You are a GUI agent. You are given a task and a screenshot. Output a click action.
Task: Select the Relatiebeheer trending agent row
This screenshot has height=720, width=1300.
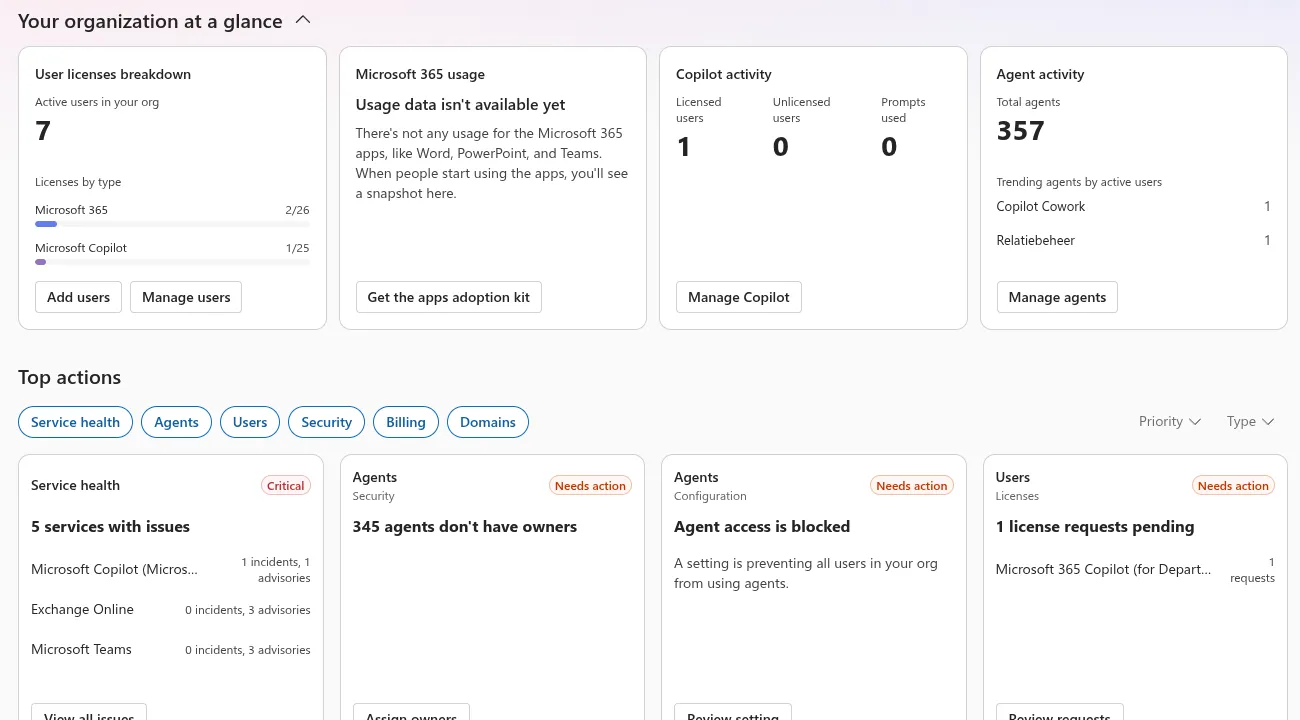pos(1133,240)
